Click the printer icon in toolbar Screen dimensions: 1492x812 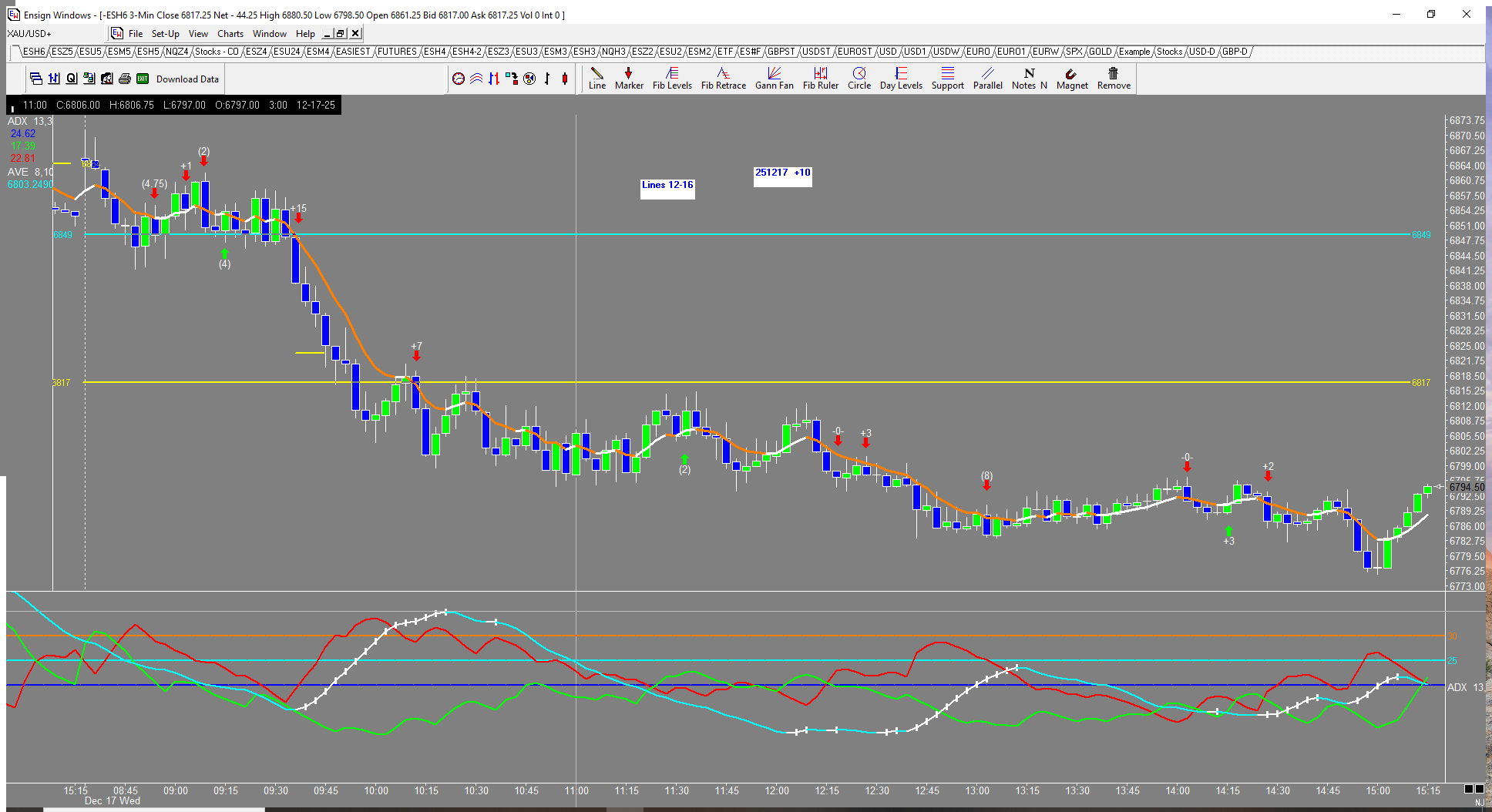[124, 79]
